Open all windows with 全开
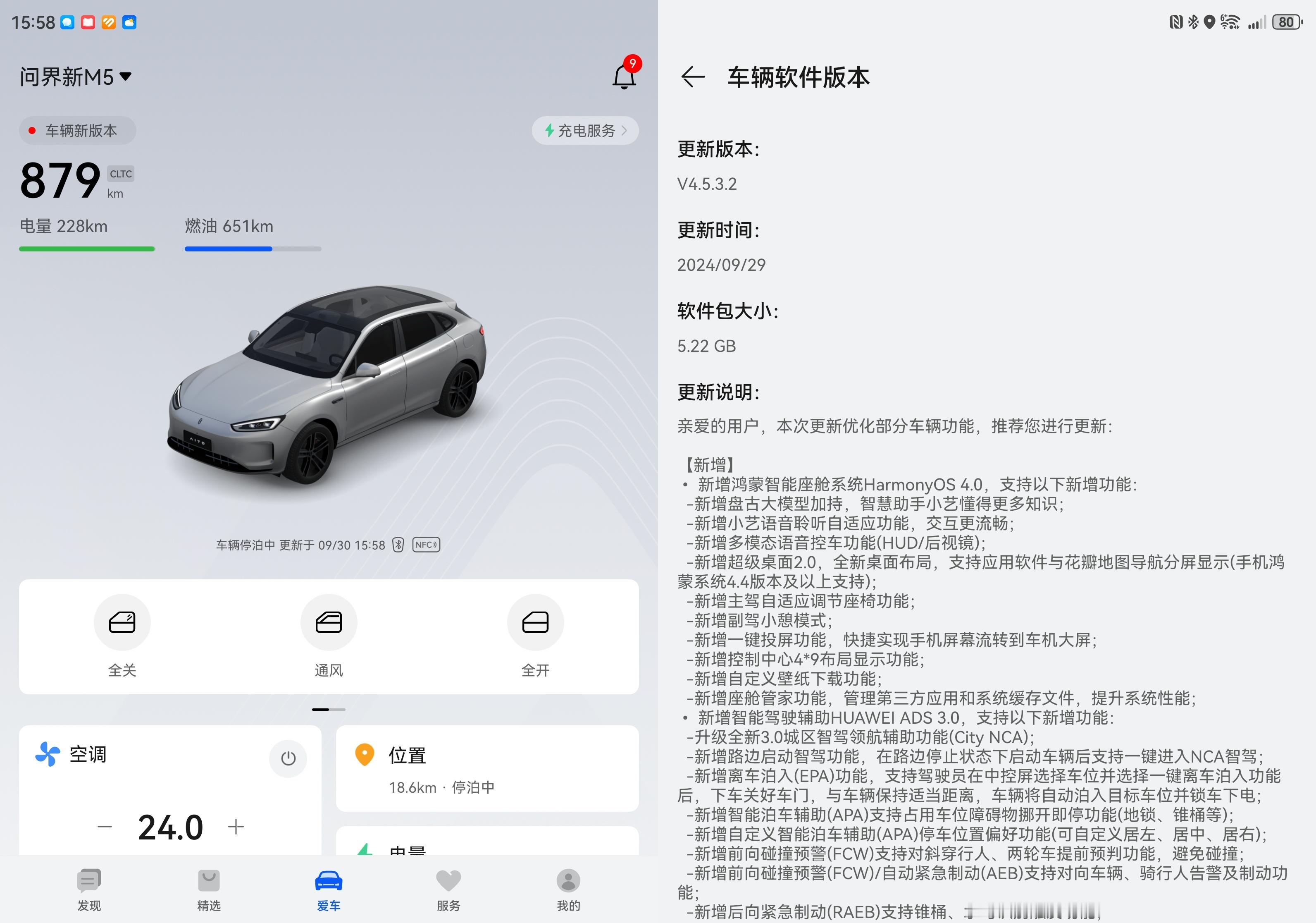The height and width of the screenshot is (923, 1316). tap(535, 636)
